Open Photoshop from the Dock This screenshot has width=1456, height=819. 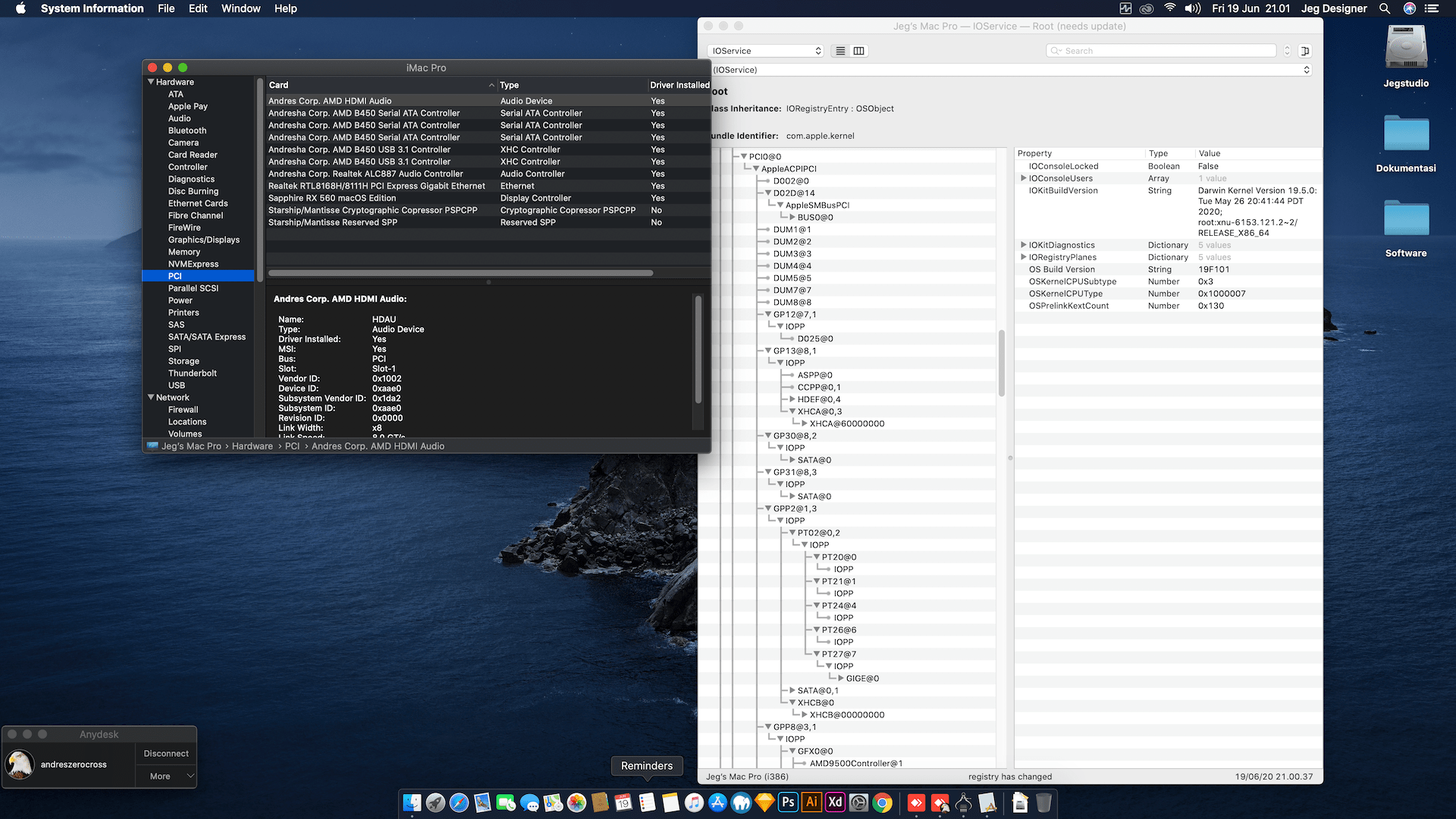[788, 802]
